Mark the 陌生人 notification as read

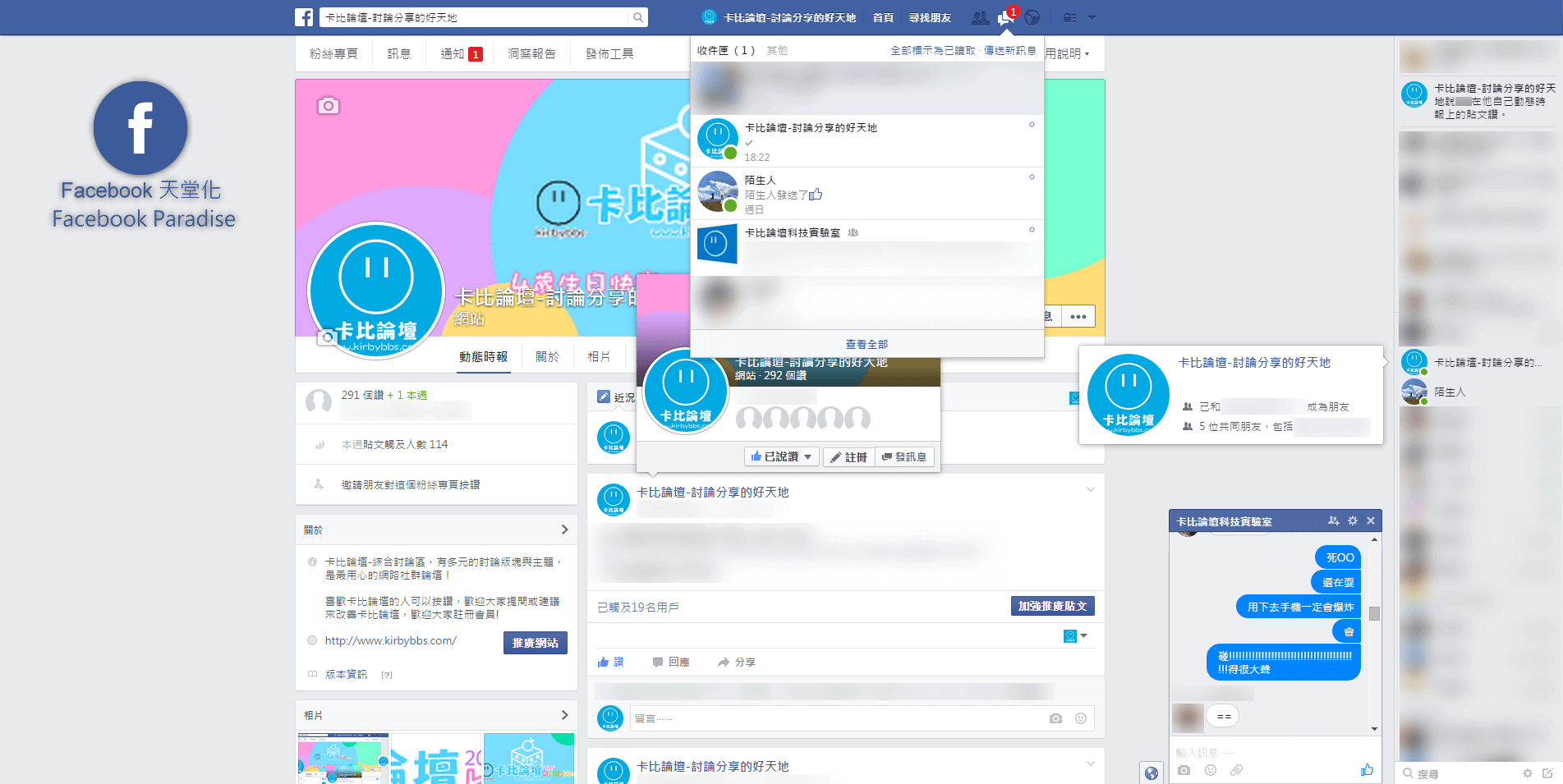tap(1032, 177)
